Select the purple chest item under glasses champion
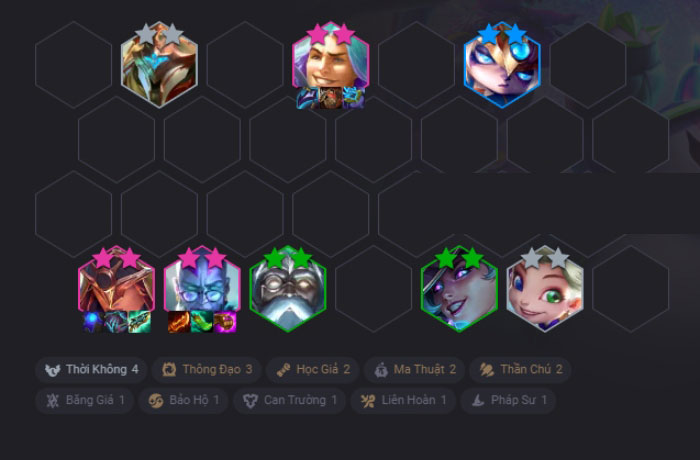Viewport: 700px width, 460px height. click(x=225, y=322)
